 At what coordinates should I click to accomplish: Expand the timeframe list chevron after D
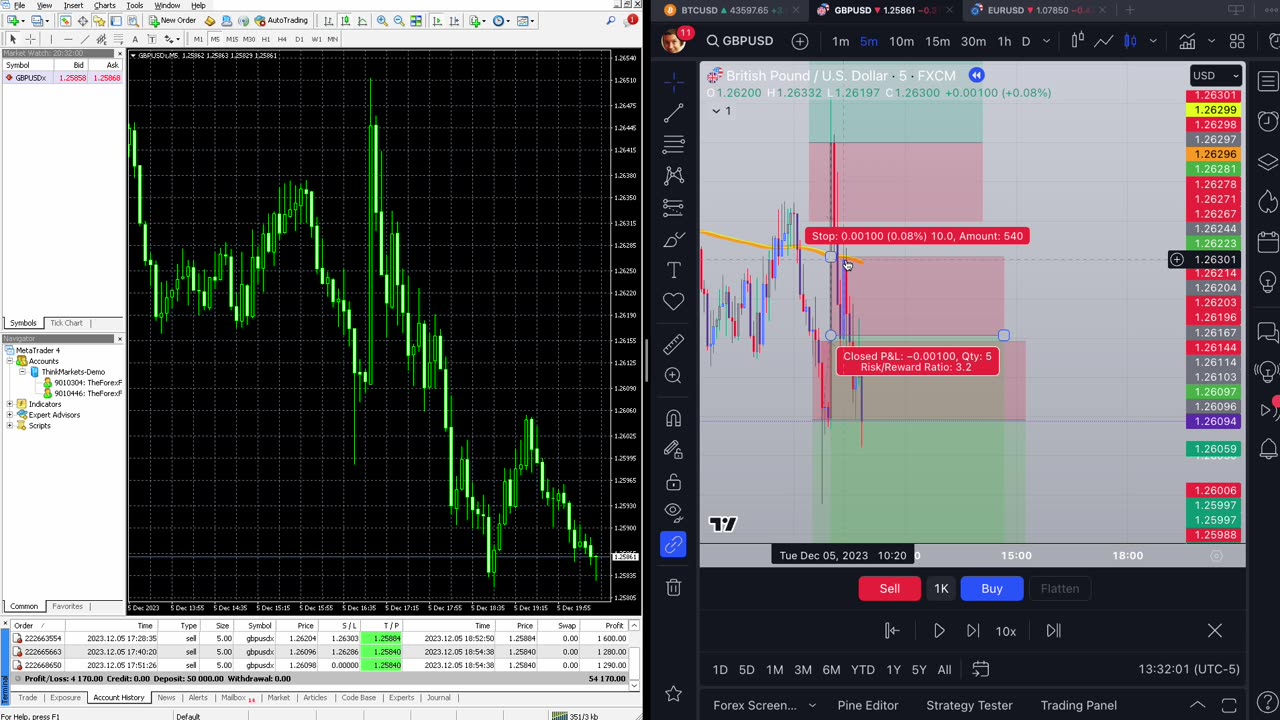pos(1046,41)
